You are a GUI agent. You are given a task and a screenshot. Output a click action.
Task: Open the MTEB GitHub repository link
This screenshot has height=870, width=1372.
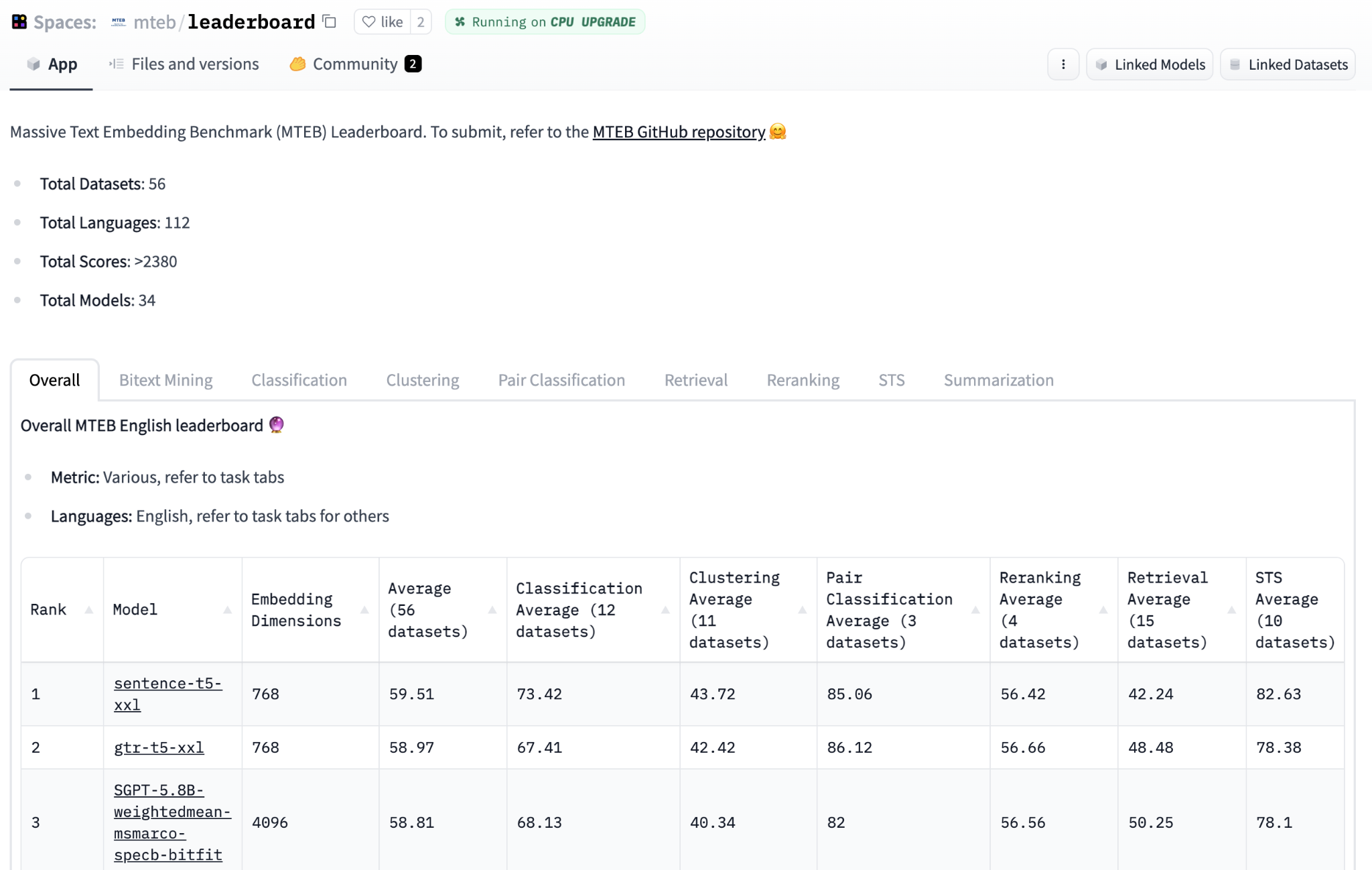(679, 132)
